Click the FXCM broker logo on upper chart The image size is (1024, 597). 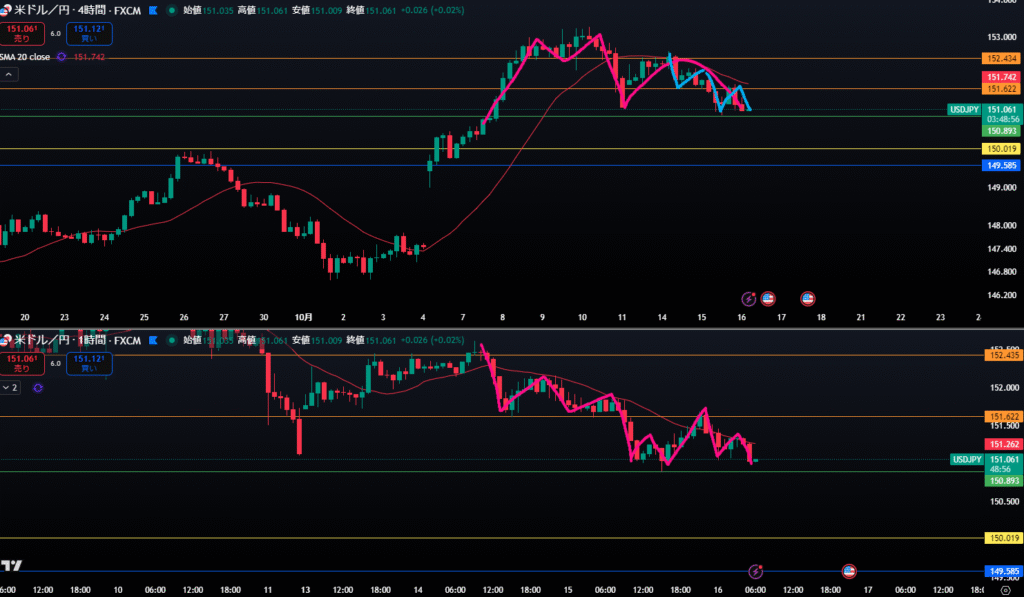(x=151, y=10)
